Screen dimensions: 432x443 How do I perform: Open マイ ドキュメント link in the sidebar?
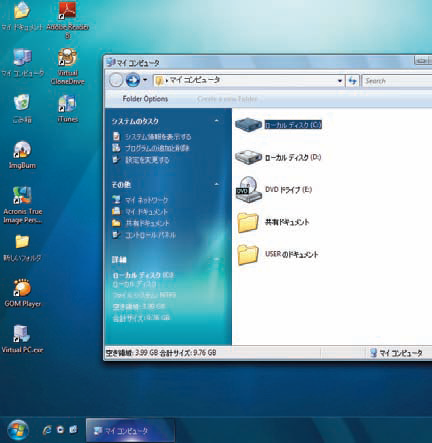pyautogui.click(x=146, y=212)
